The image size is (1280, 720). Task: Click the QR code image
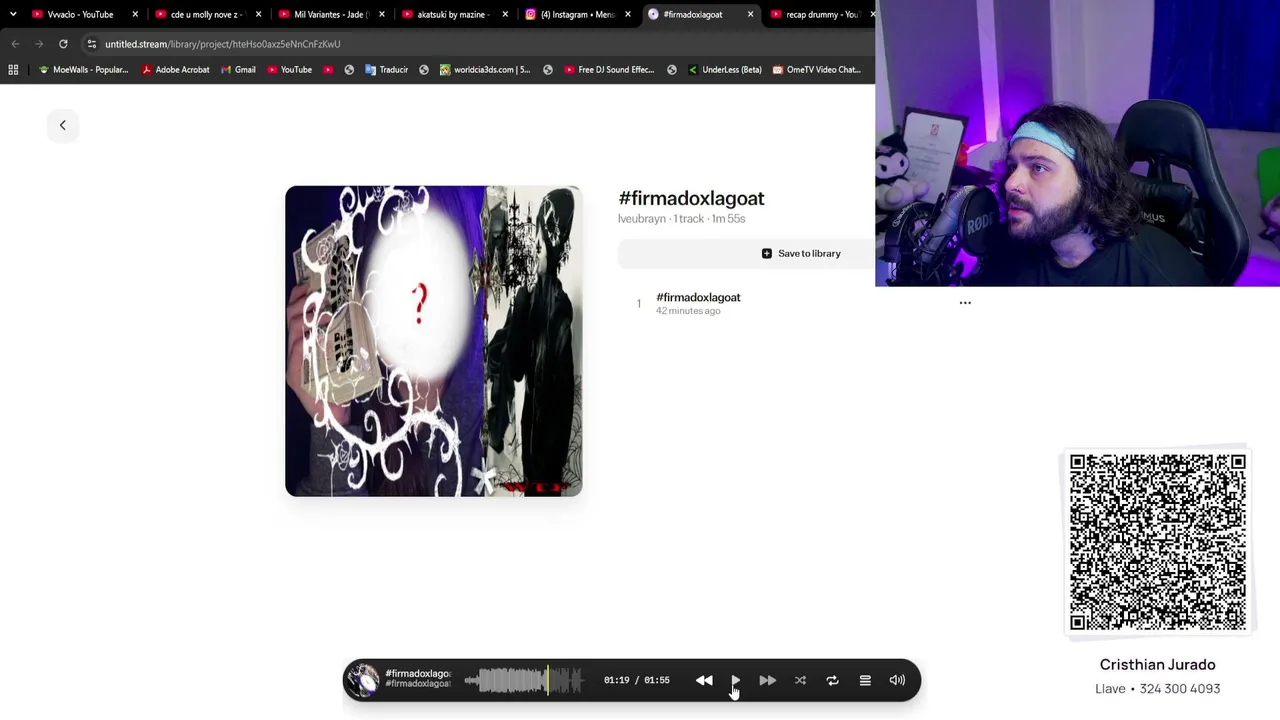[x=1158, y=542]
